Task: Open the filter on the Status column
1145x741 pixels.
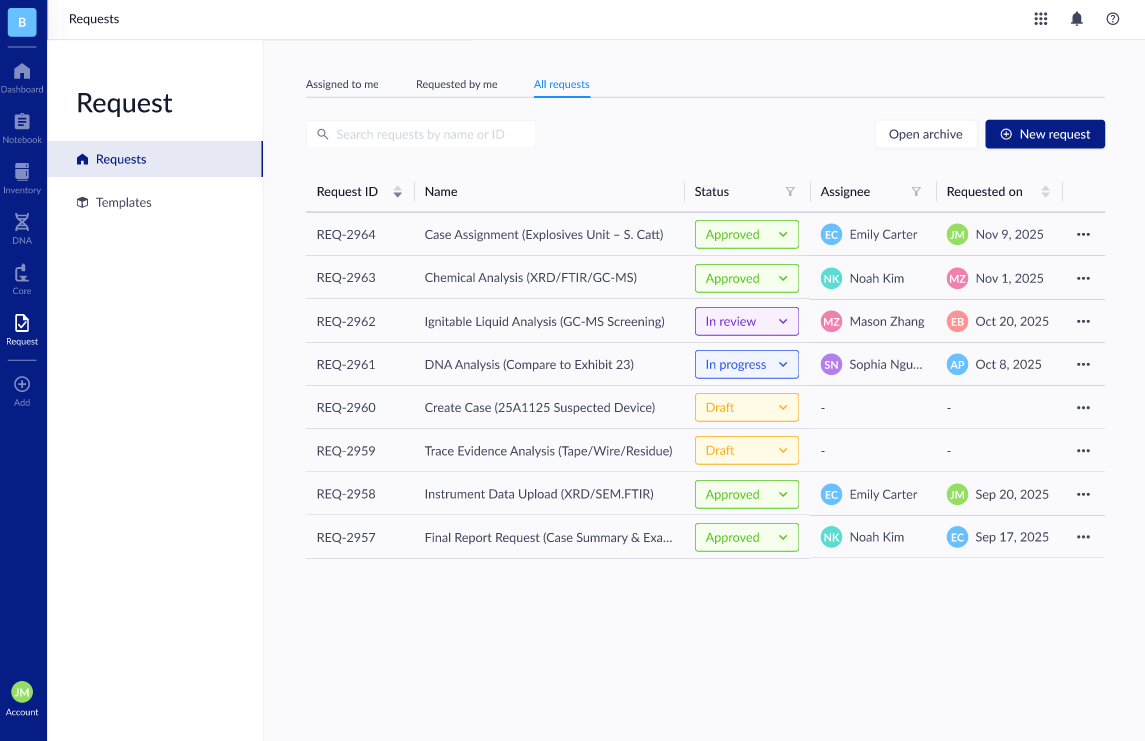Action: pos(790,191)
